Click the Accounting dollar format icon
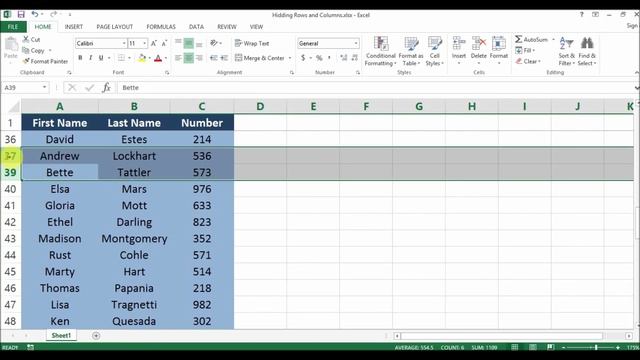This screenshot has height=360, width=640. click(x=303, y=58)
